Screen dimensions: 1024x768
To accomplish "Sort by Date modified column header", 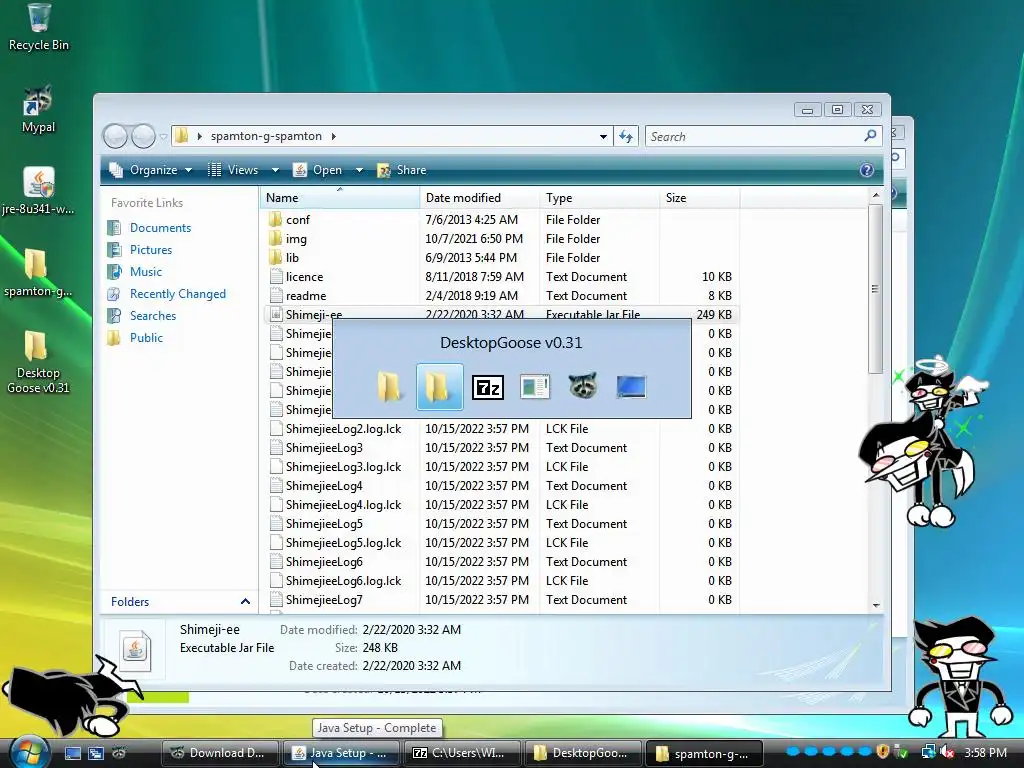I will (479, 197).
